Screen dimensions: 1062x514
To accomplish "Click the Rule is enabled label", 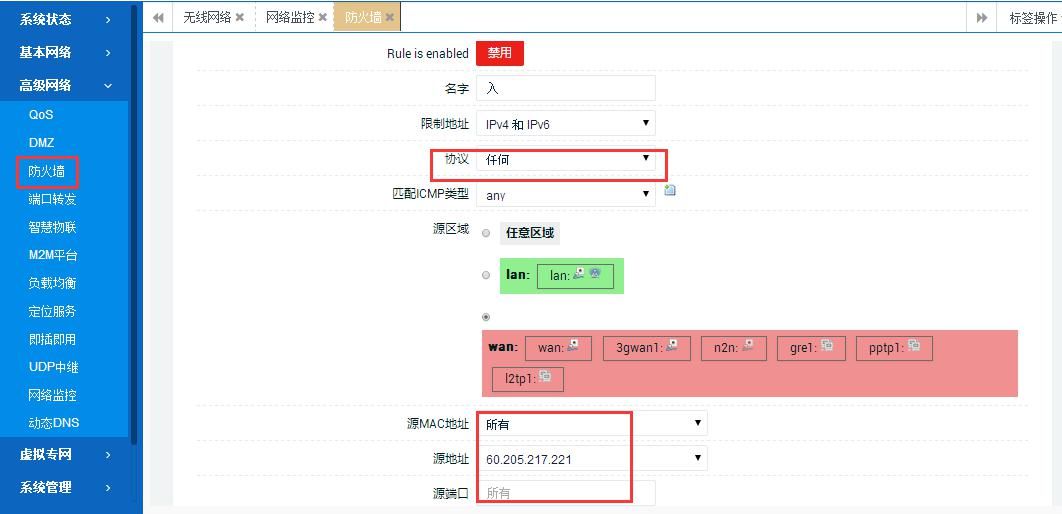I will 427,53.
